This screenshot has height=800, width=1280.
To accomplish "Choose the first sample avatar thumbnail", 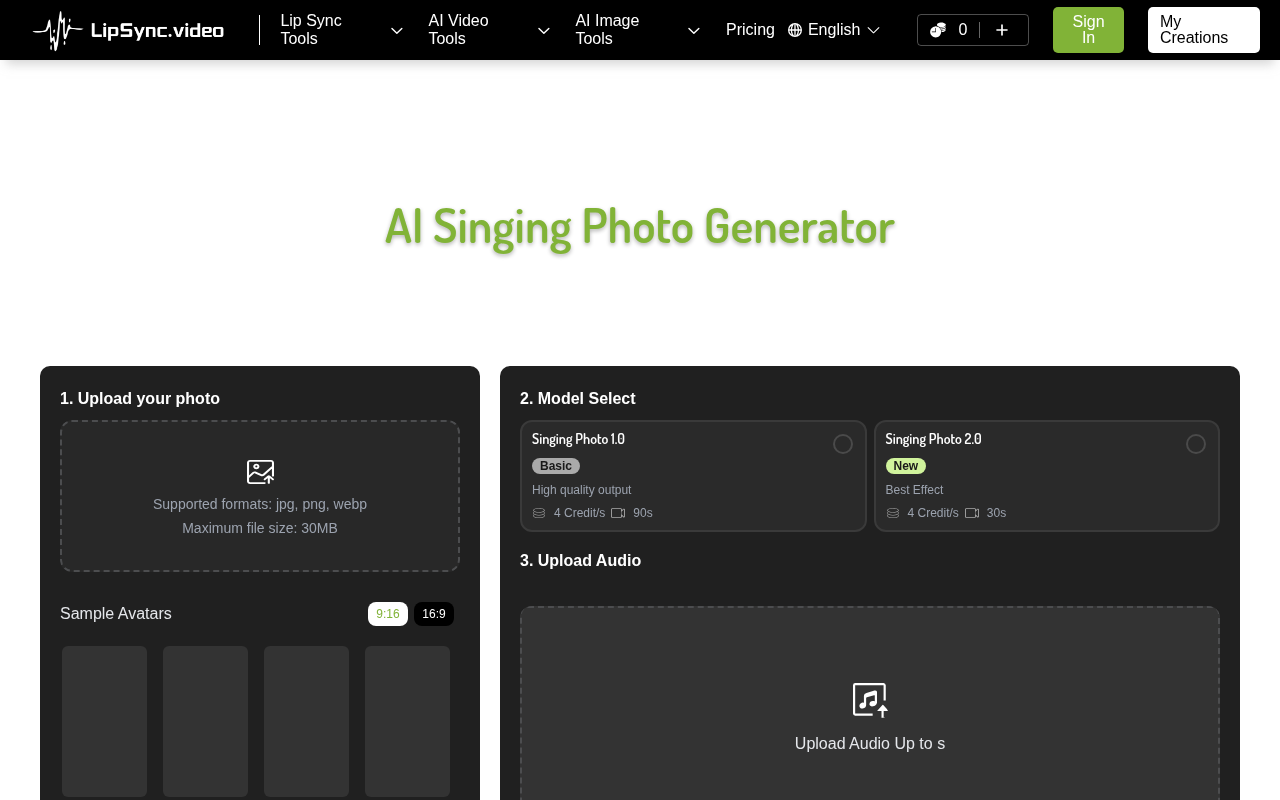I will coord(104,721).
